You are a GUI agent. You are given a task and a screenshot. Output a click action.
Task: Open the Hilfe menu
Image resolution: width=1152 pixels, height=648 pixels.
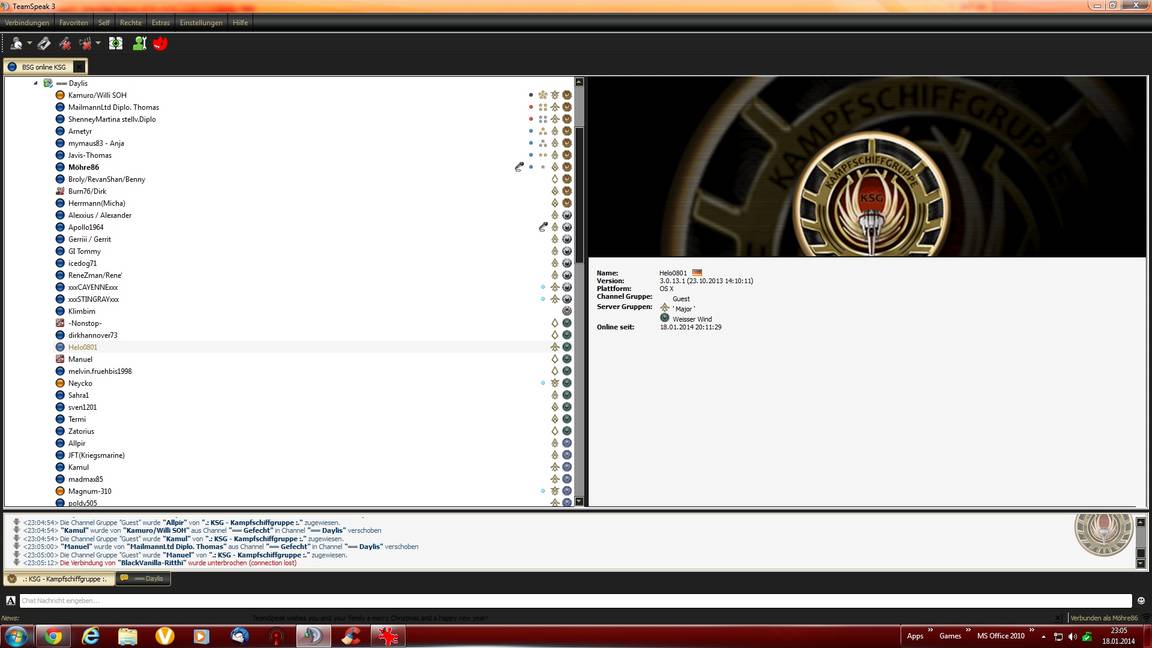(x=240, y=23)
